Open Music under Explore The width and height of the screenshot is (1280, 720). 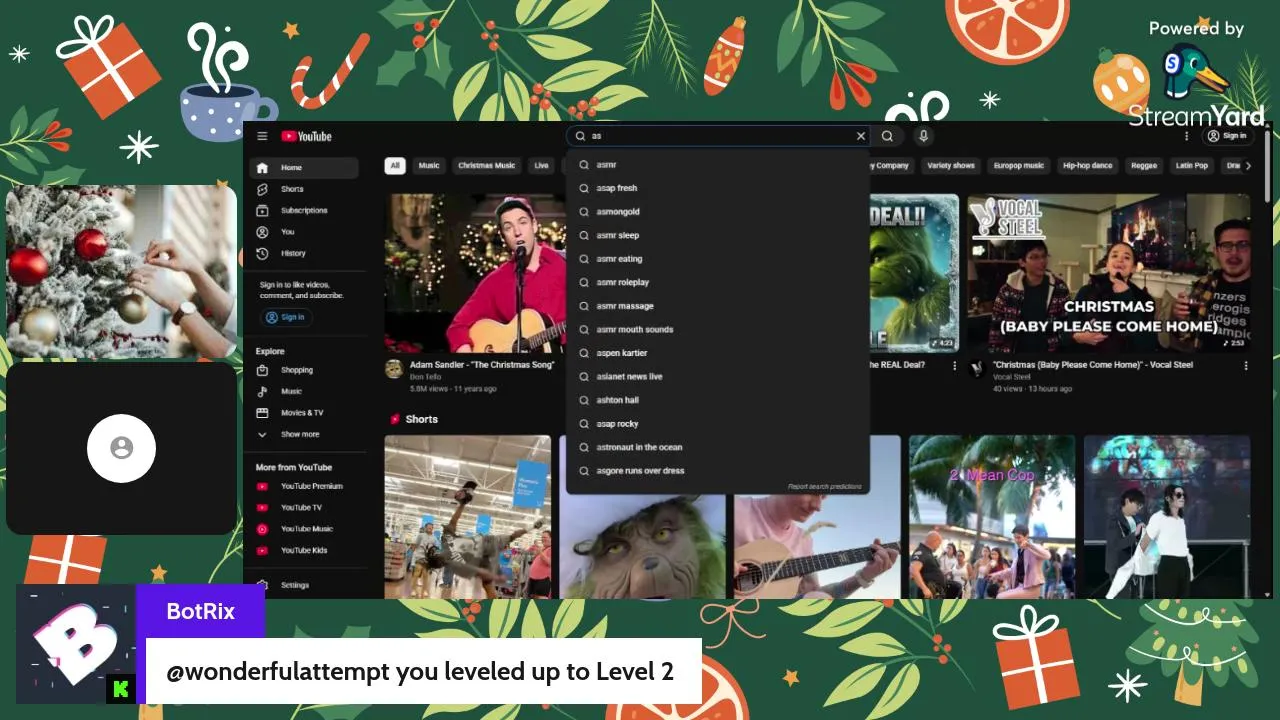coord(304,391)
